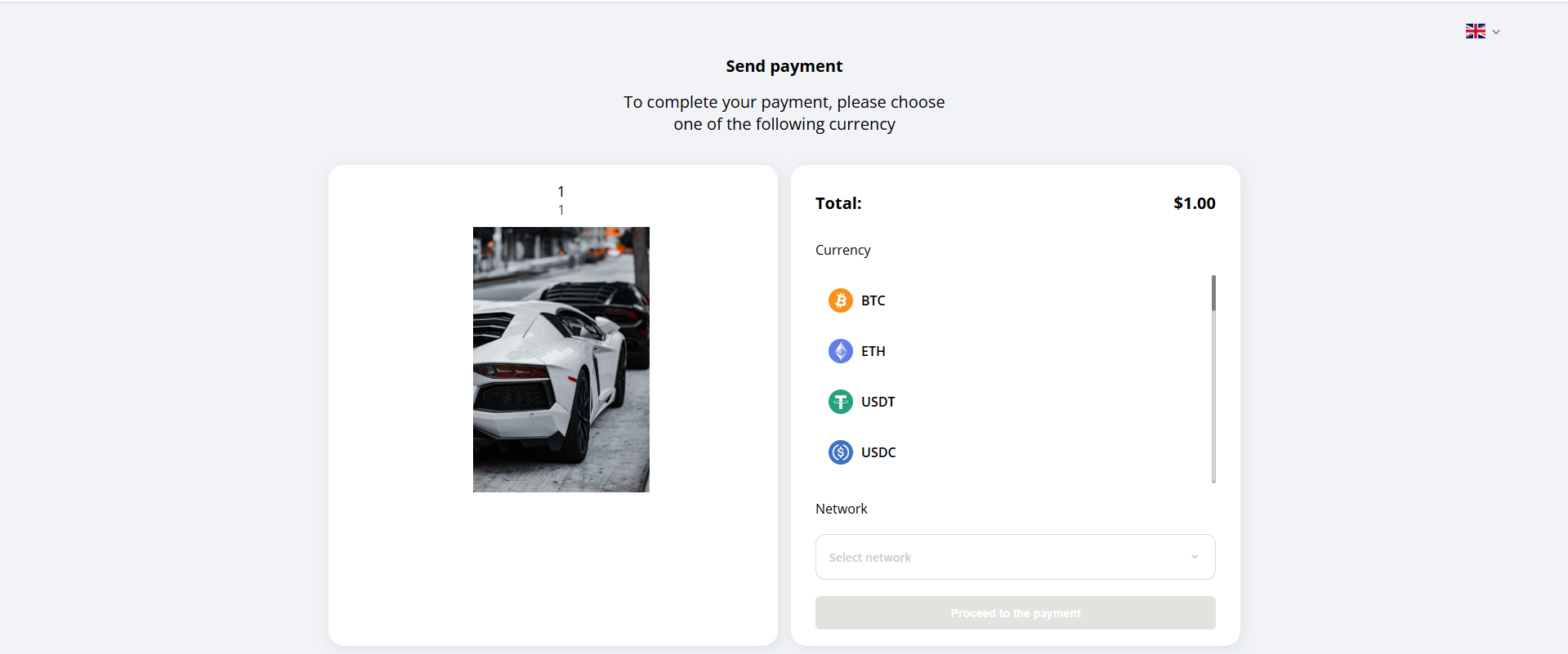
Task: Click the Network section label
Action: [x=841, y=509]
